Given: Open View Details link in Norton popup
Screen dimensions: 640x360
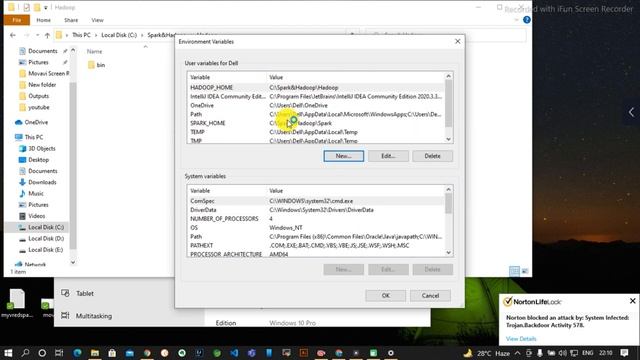Looking at the screenshot, I should click(x=521, y=339).
